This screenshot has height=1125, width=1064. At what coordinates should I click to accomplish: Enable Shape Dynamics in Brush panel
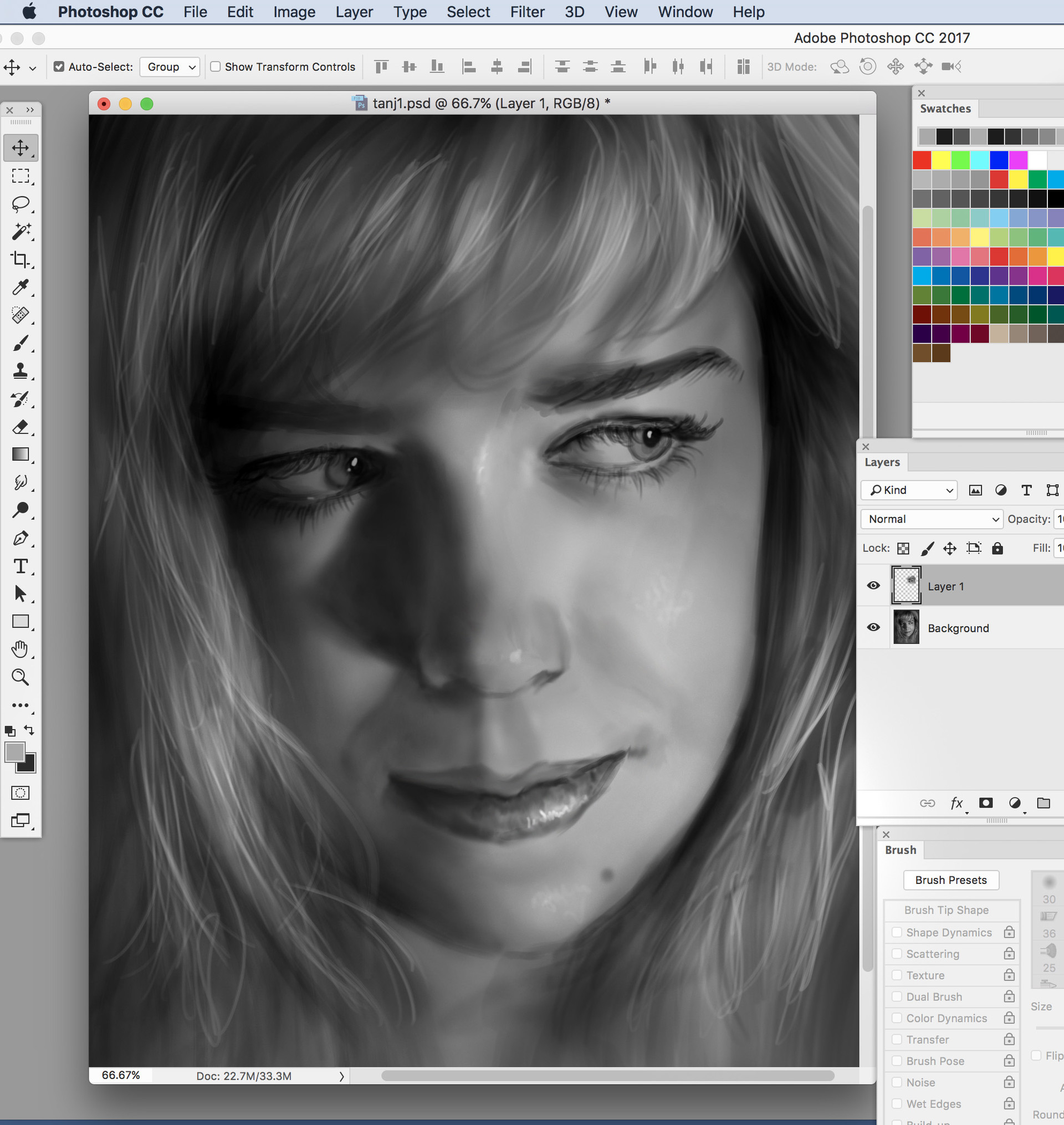tap(897, 932)
